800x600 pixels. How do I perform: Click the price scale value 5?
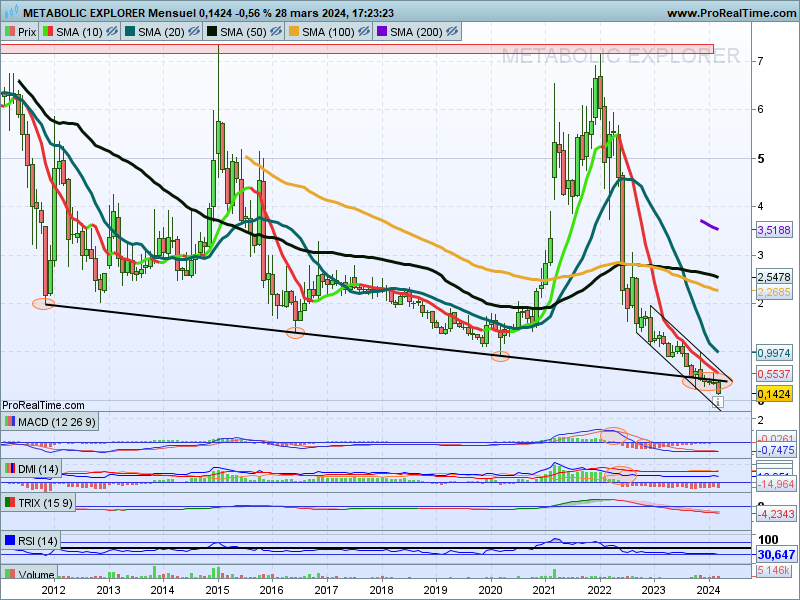tap(761, 159)
